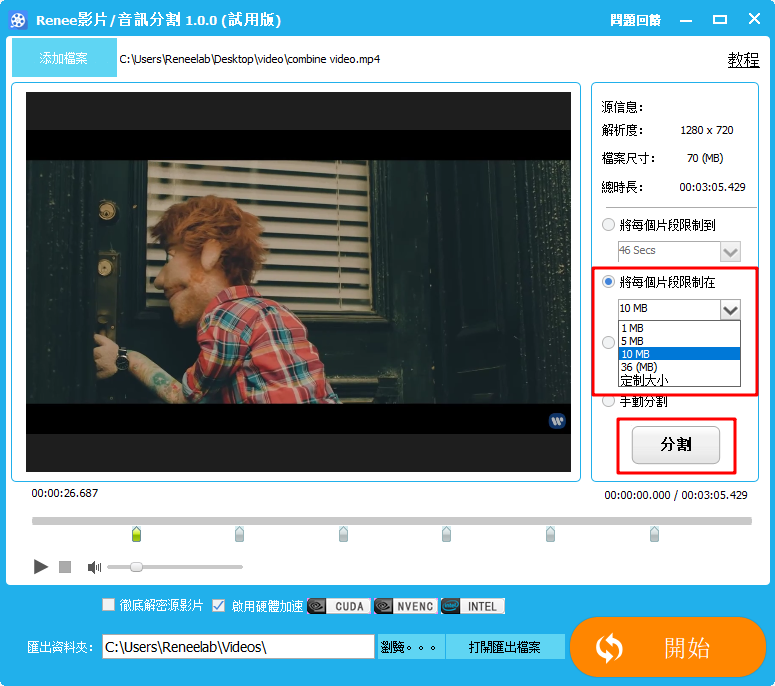Viewport: 775px width, 686px height.
Task: Select the second split marker on timeline
Action: [239, 534]
